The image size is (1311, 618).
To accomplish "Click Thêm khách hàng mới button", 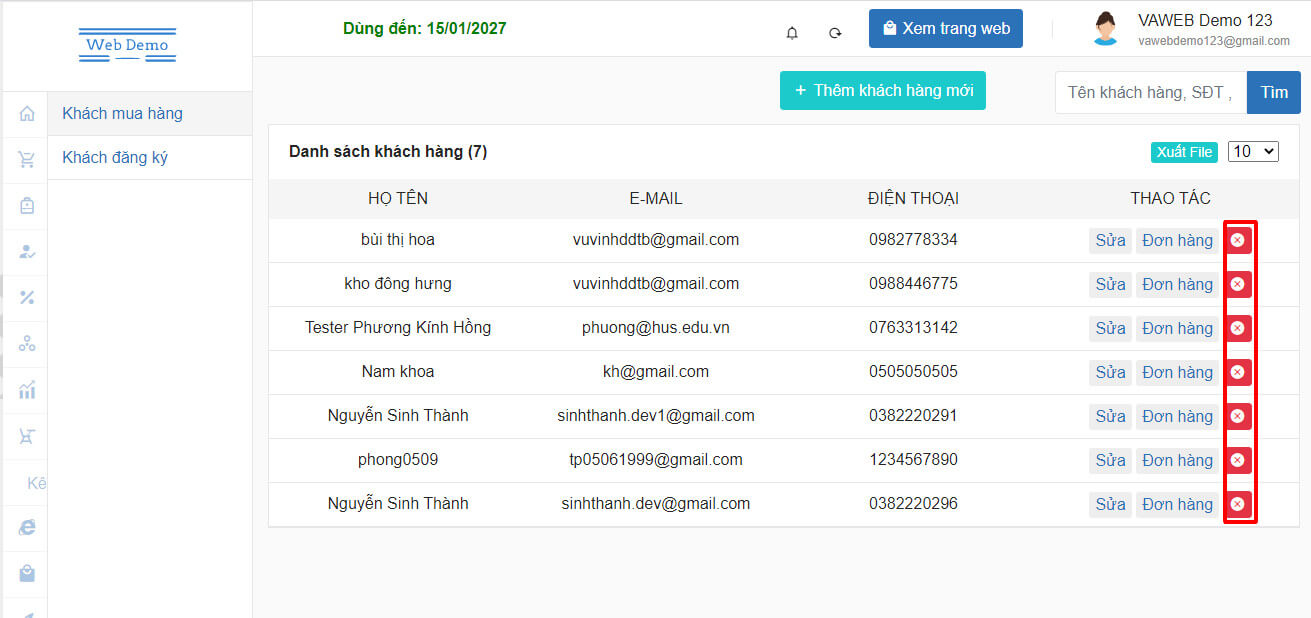I will tap(883, 90).
